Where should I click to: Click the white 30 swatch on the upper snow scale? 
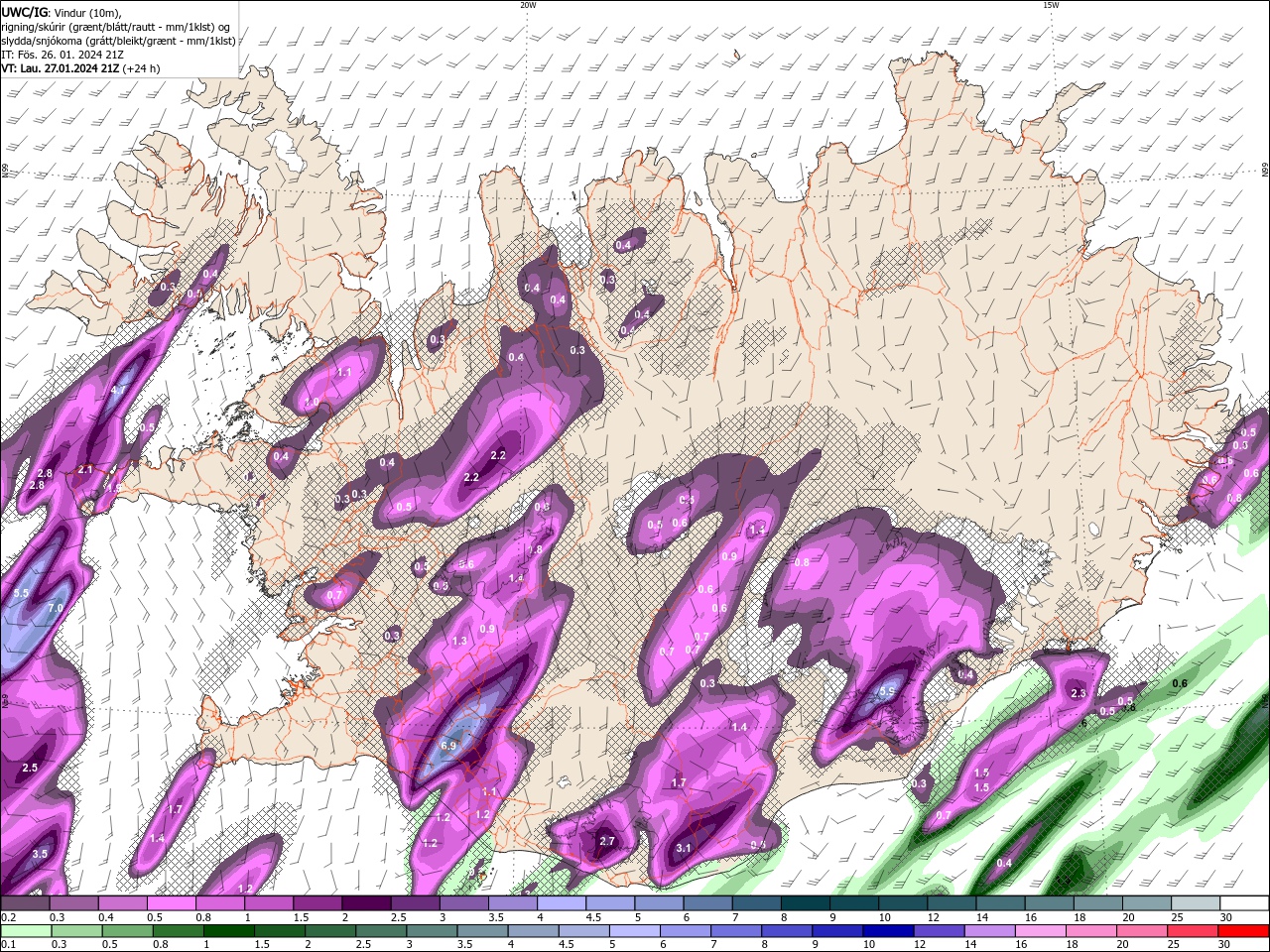1244,902
